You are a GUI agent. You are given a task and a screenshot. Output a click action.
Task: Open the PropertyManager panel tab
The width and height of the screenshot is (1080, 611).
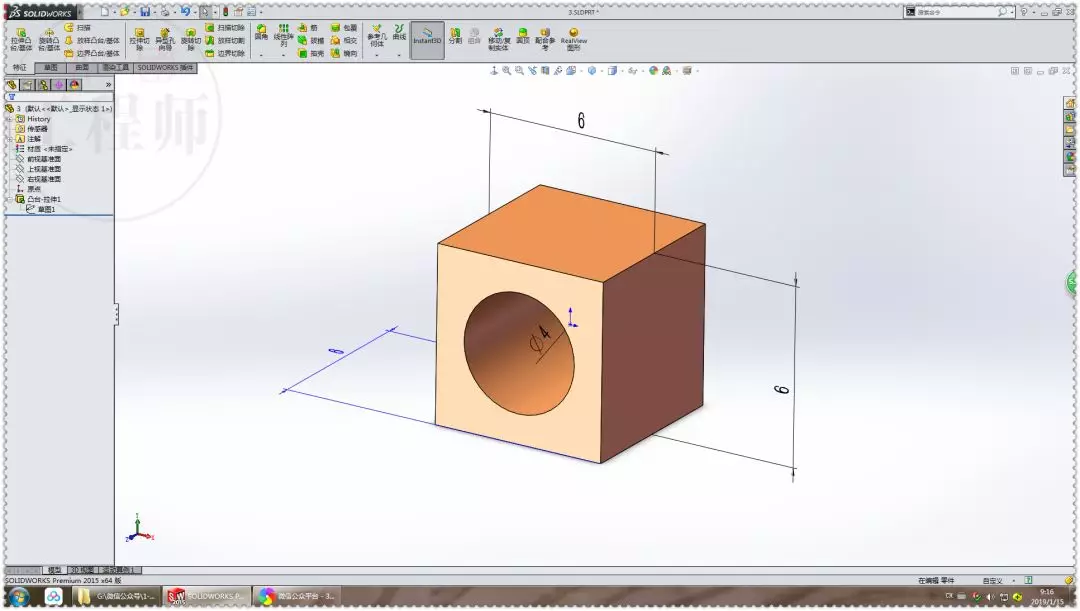(x=28, y=85)
